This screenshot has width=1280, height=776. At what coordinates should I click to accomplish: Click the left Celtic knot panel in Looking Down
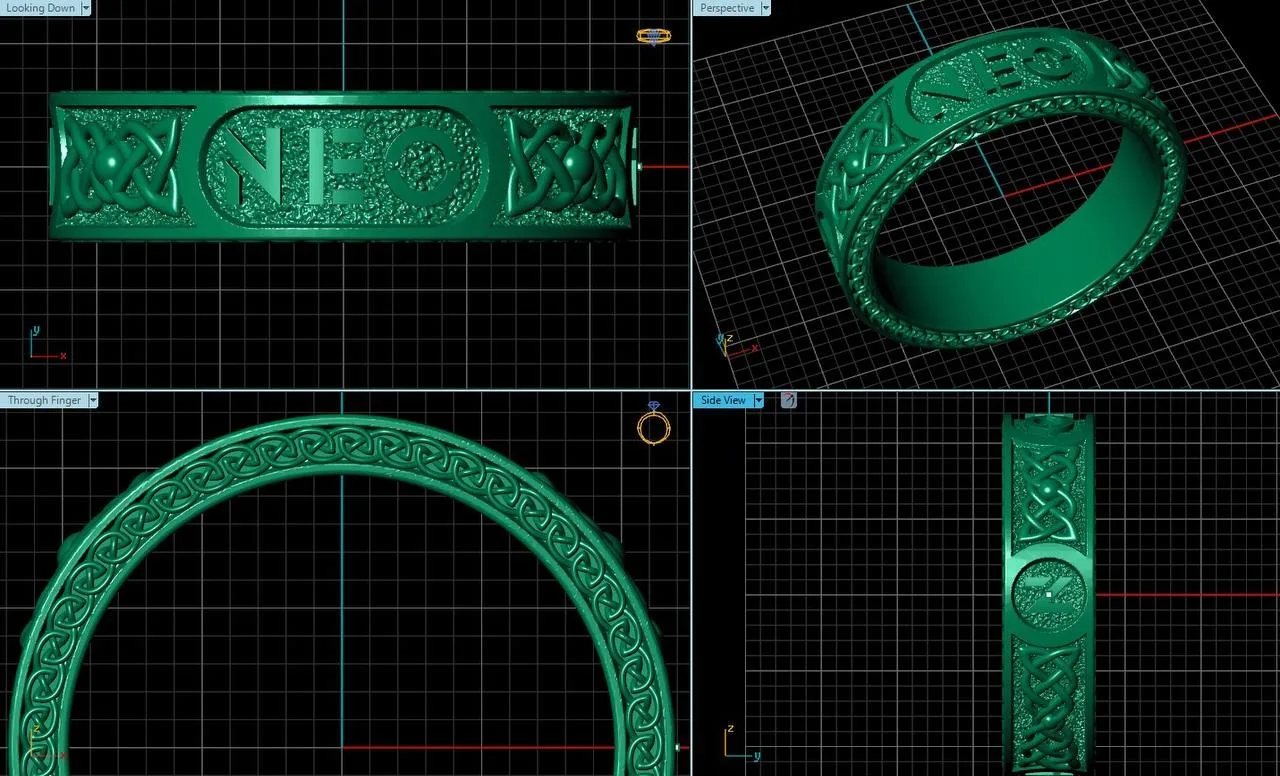coord(121,165)
